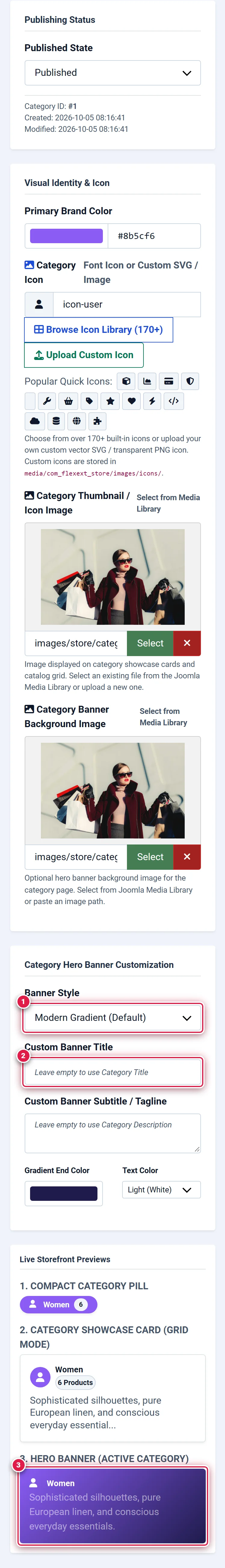This screenshot has width=225, height=1568.
Task: Open Gradient End Color dark swatch
Action: click(64, 1193)
